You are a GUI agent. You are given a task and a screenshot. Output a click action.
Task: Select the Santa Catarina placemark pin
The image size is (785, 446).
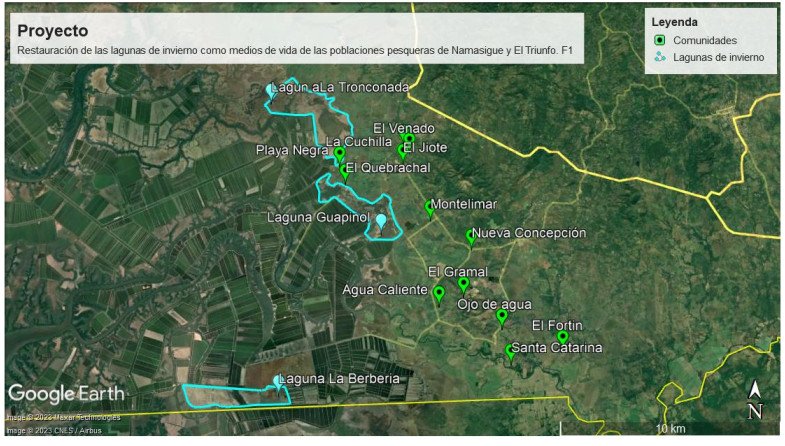point(510,351)
